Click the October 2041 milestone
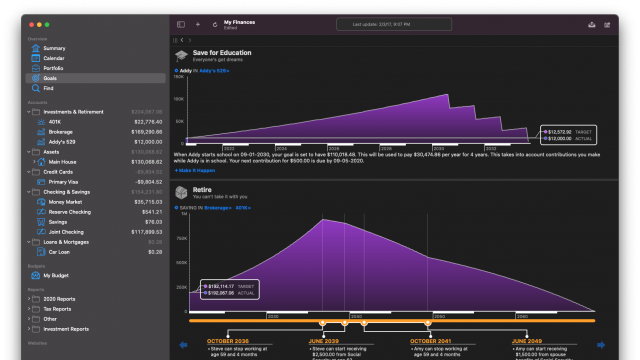This screenshot has width=640, height=360. (431, 341)
